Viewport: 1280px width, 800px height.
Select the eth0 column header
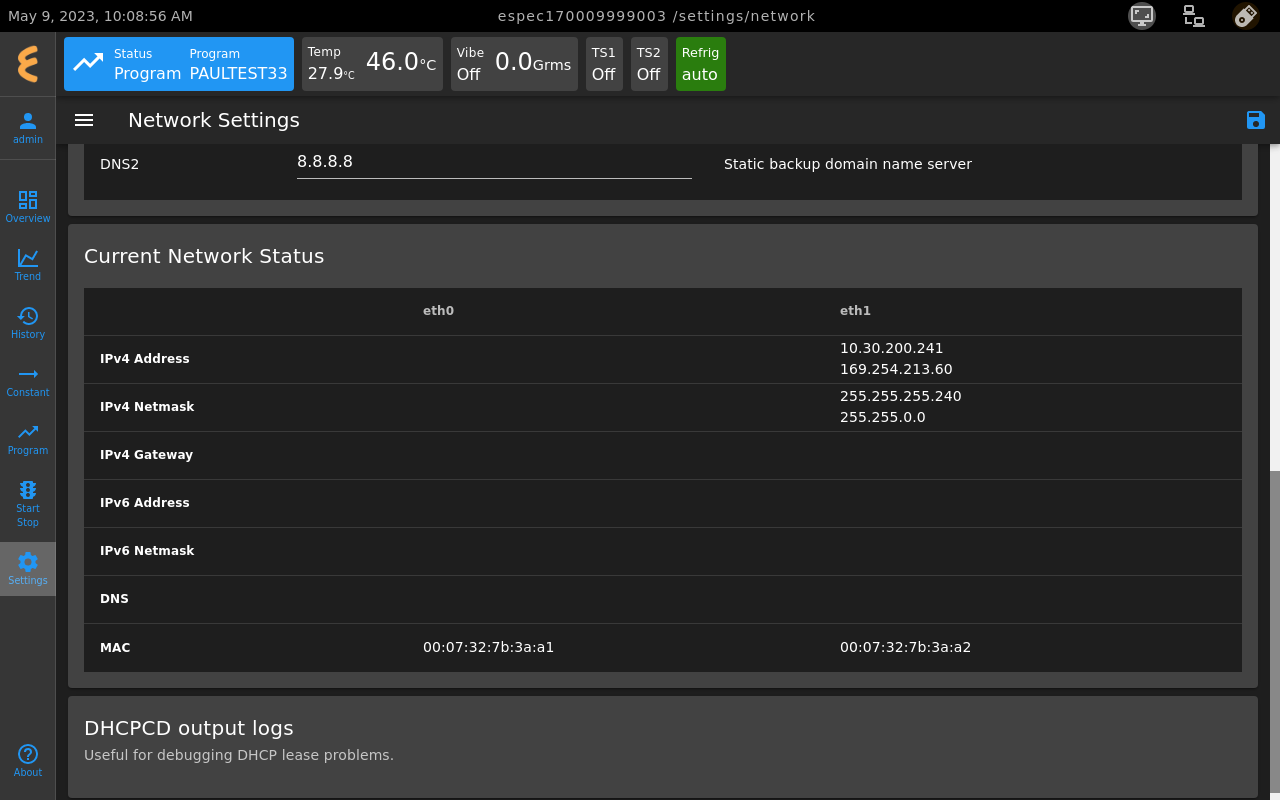click(x=438, y=311)
